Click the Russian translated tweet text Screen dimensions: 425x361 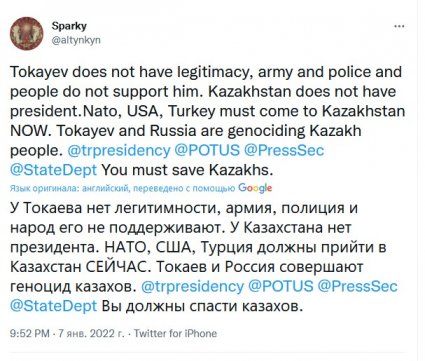tap(204, 257)
